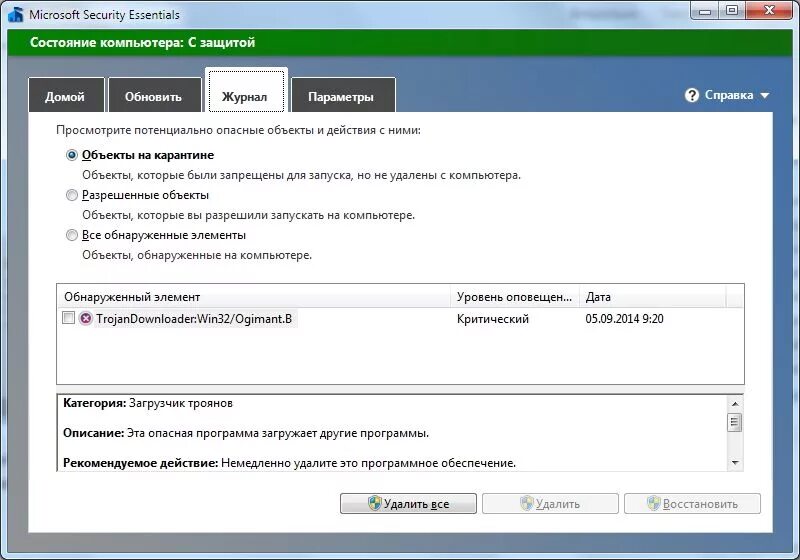
Task: Close the Security Essentials window
Action: [x=769, y=10]
